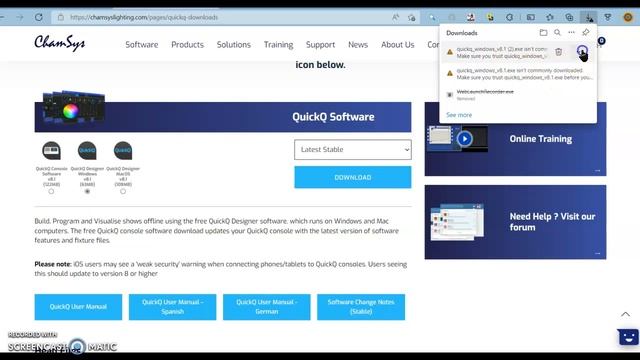Select the quickq_windows_v8.1.exe download entry
Image resolution: width=640 pixels, height=360 pixels.
(518, 74)
